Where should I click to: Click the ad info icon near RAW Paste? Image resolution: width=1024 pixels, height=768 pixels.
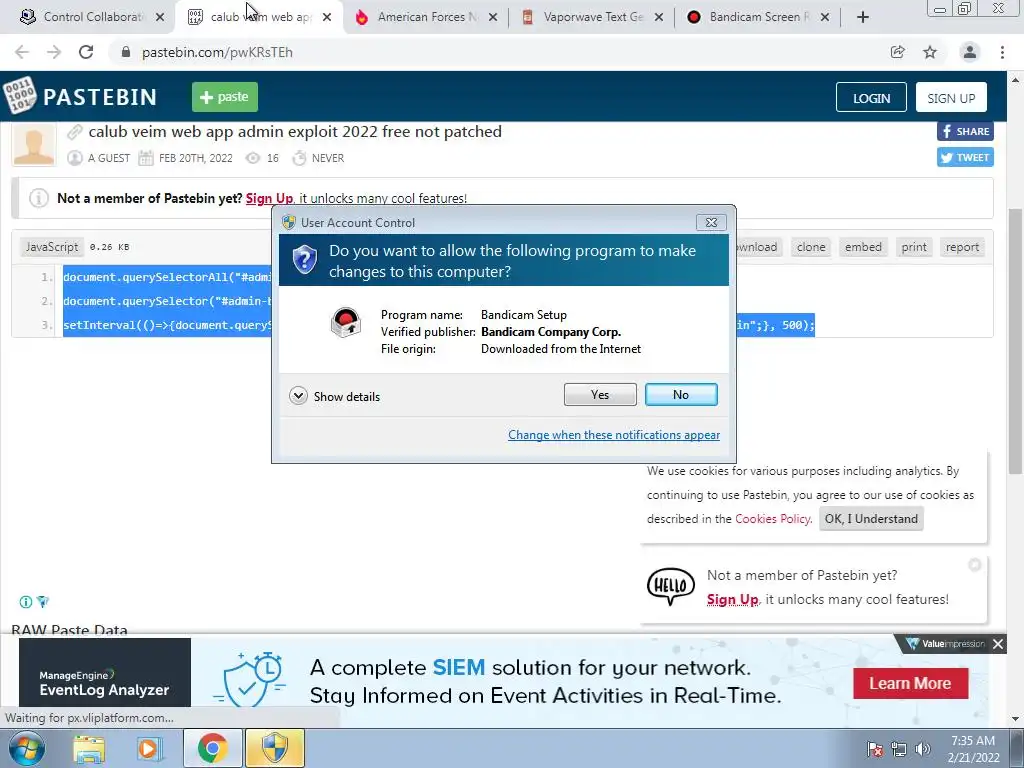25,601
